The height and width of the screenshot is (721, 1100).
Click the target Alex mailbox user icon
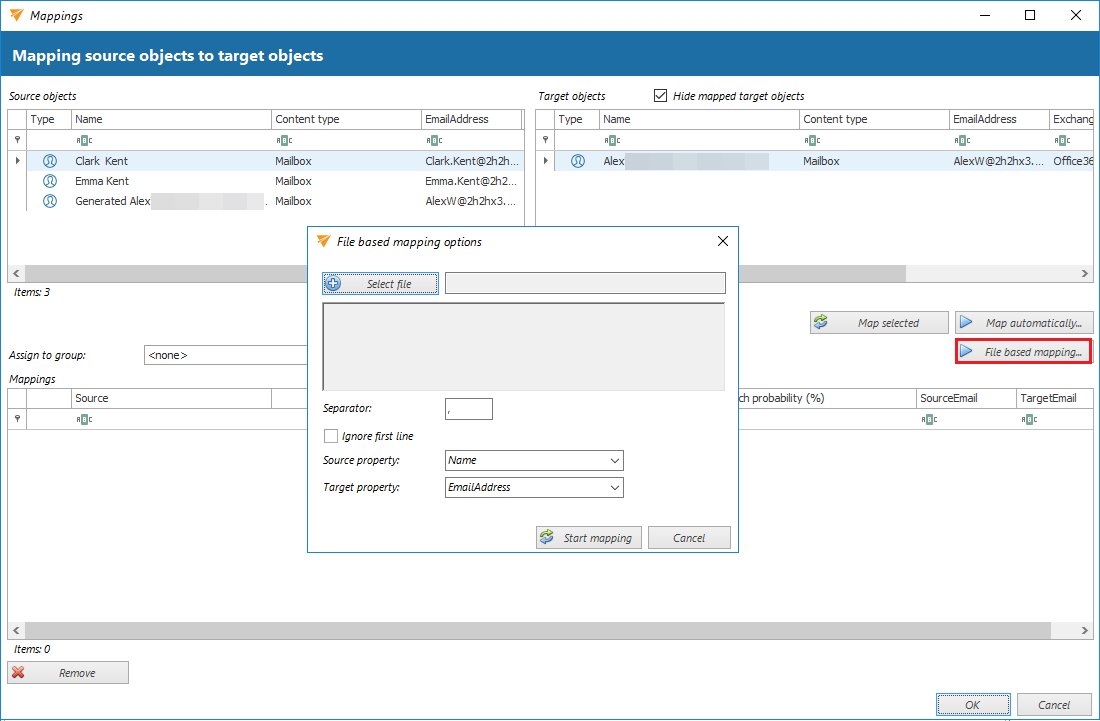(x=578, y=161)
